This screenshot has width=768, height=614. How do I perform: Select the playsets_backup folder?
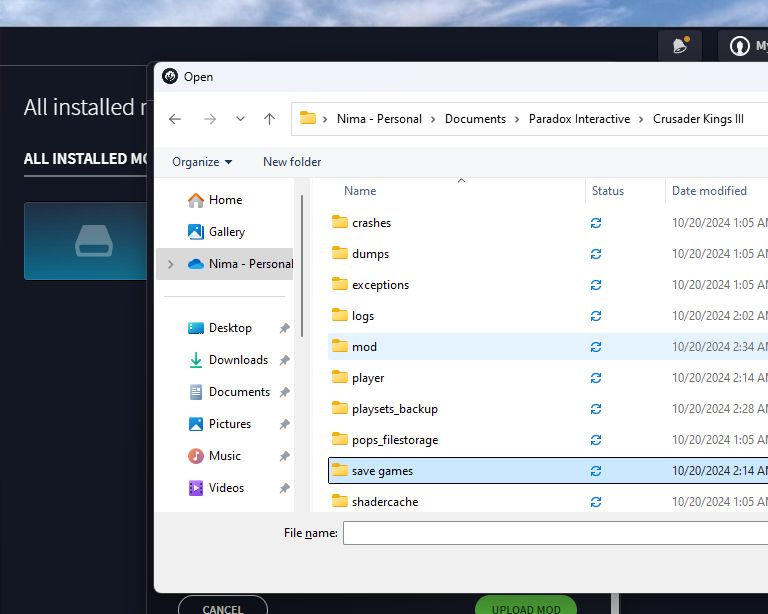394,409
